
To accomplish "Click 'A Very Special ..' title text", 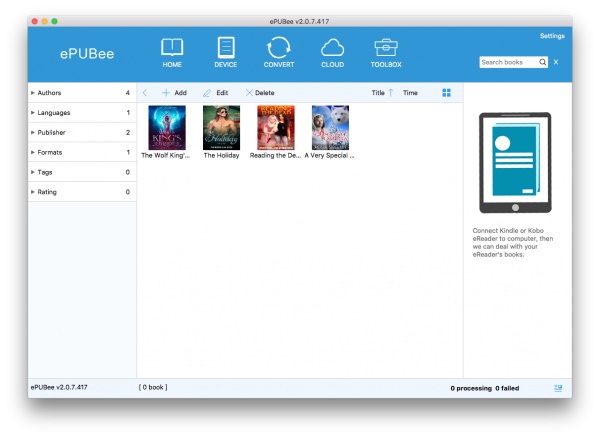I will (x=329, y=155).
